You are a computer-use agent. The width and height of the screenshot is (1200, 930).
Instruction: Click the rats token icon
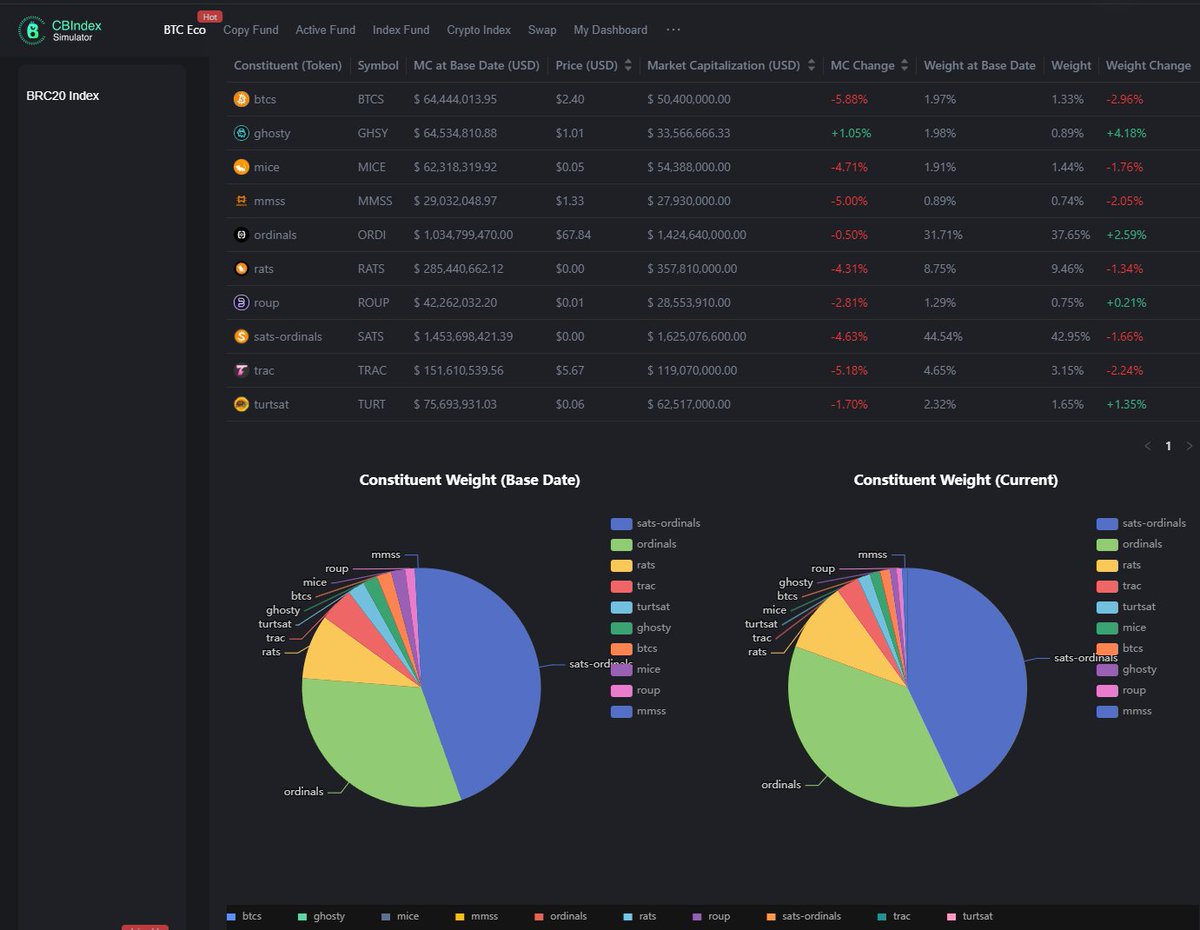click(241, 269)
